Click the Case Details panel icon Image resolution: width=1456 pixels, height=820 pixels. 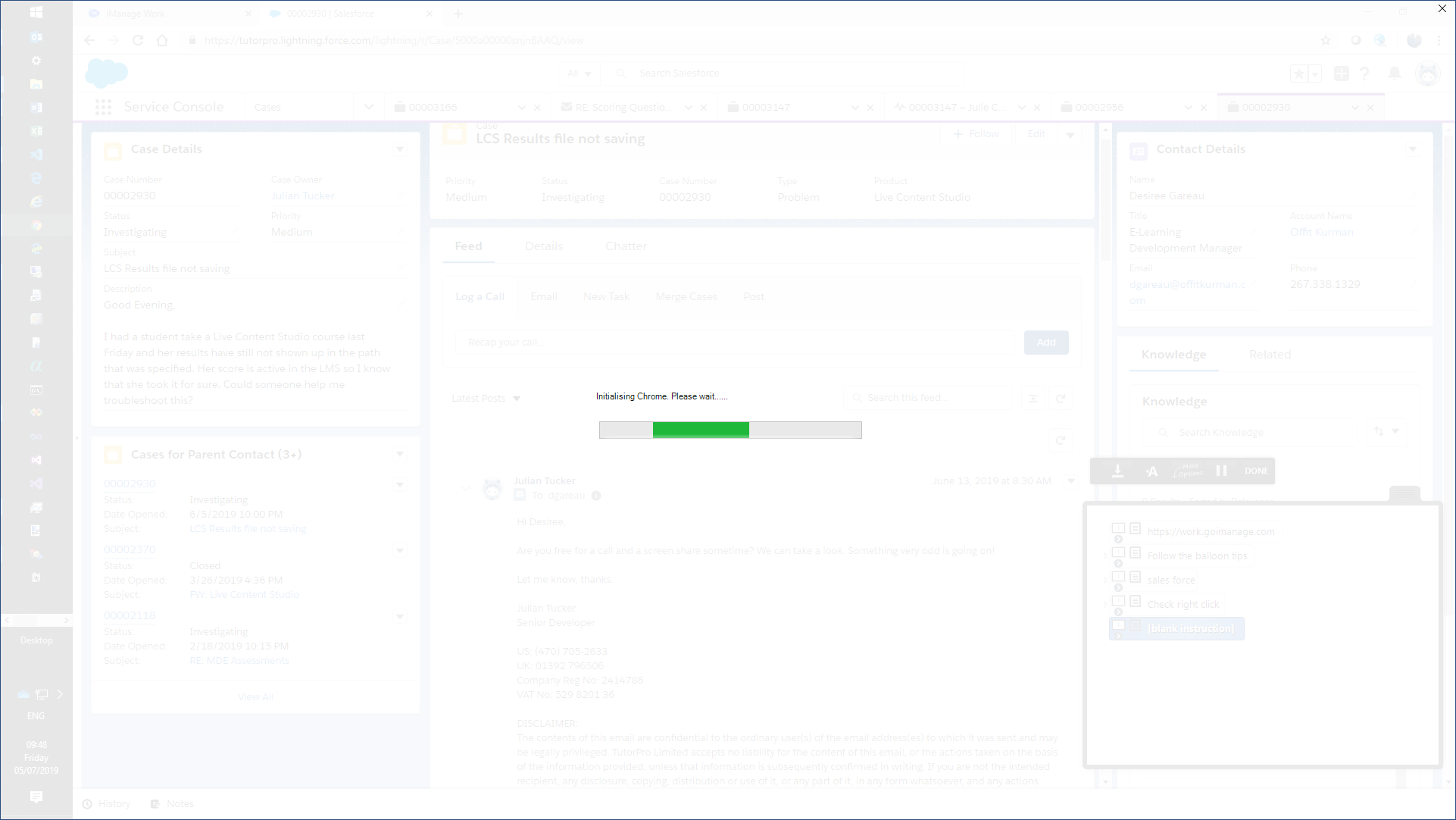tap(113, 151)
